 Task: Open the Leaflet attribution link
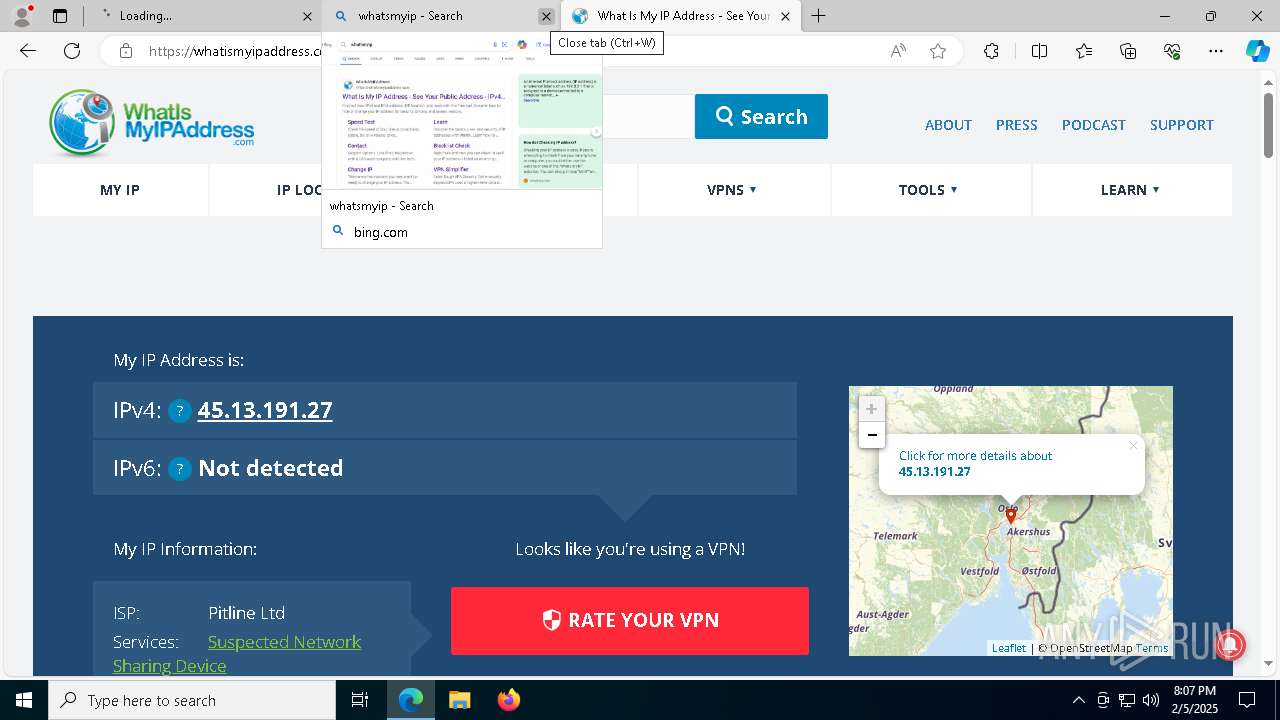(1009, 648)
